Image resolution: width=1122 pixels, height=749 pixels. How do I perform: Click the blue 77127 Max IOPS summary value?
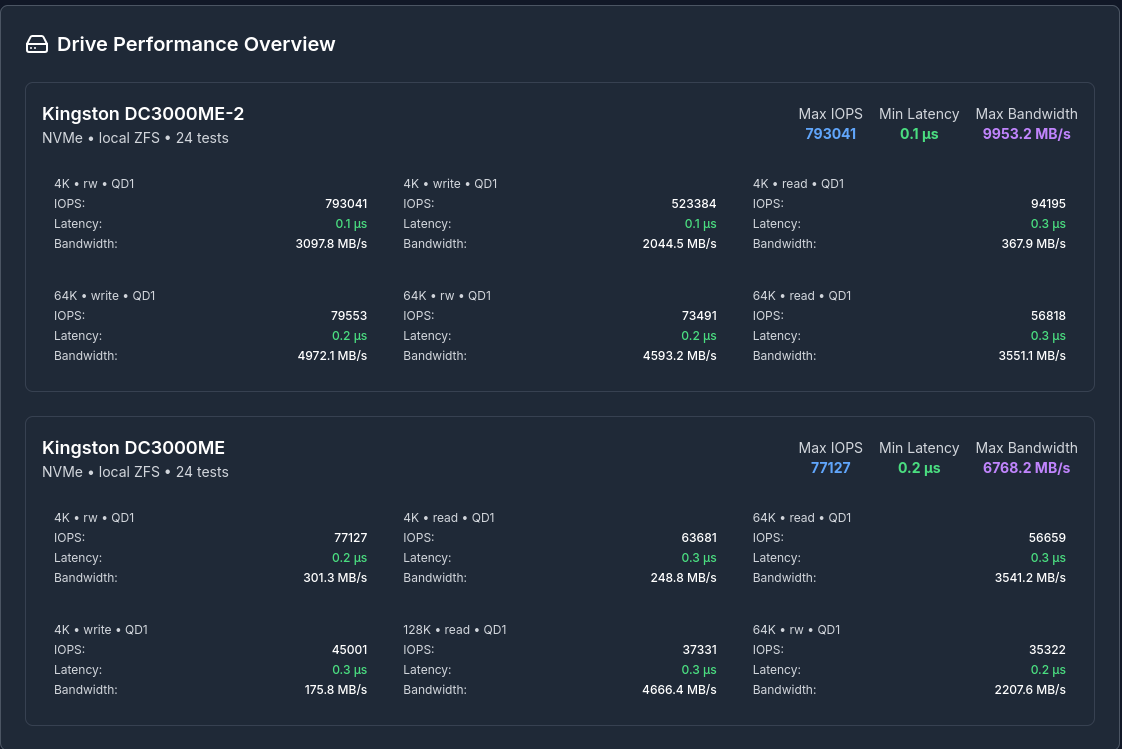(x=830, y=468)
